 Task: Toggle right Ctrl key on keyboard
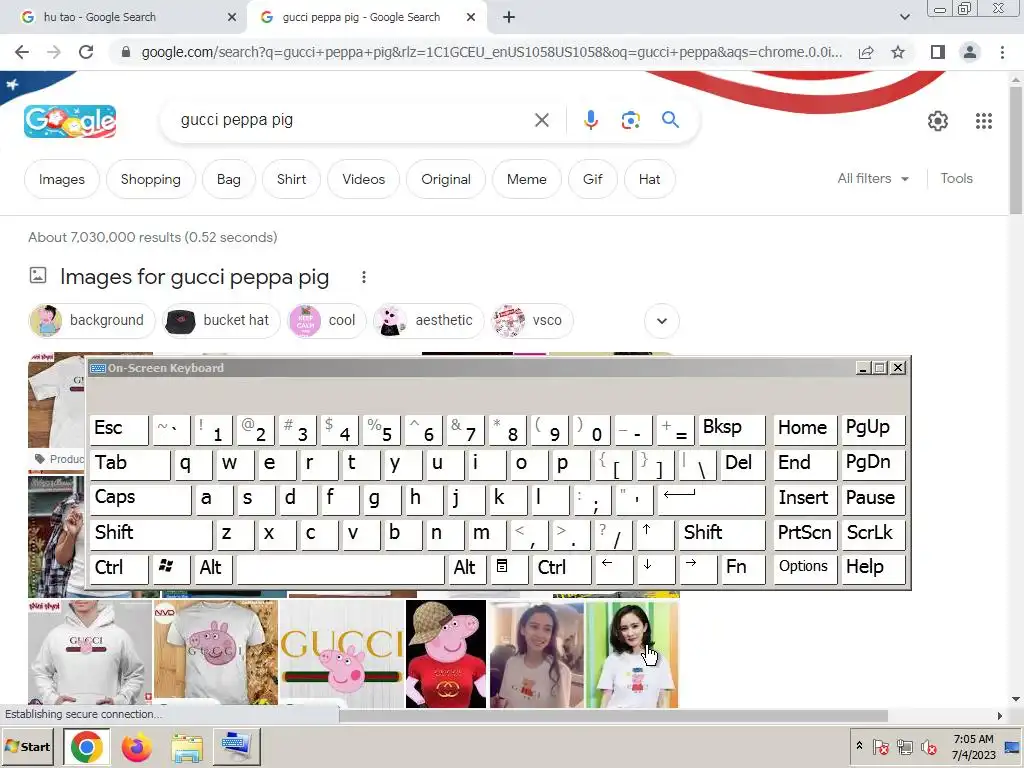[x=562, y=569]
